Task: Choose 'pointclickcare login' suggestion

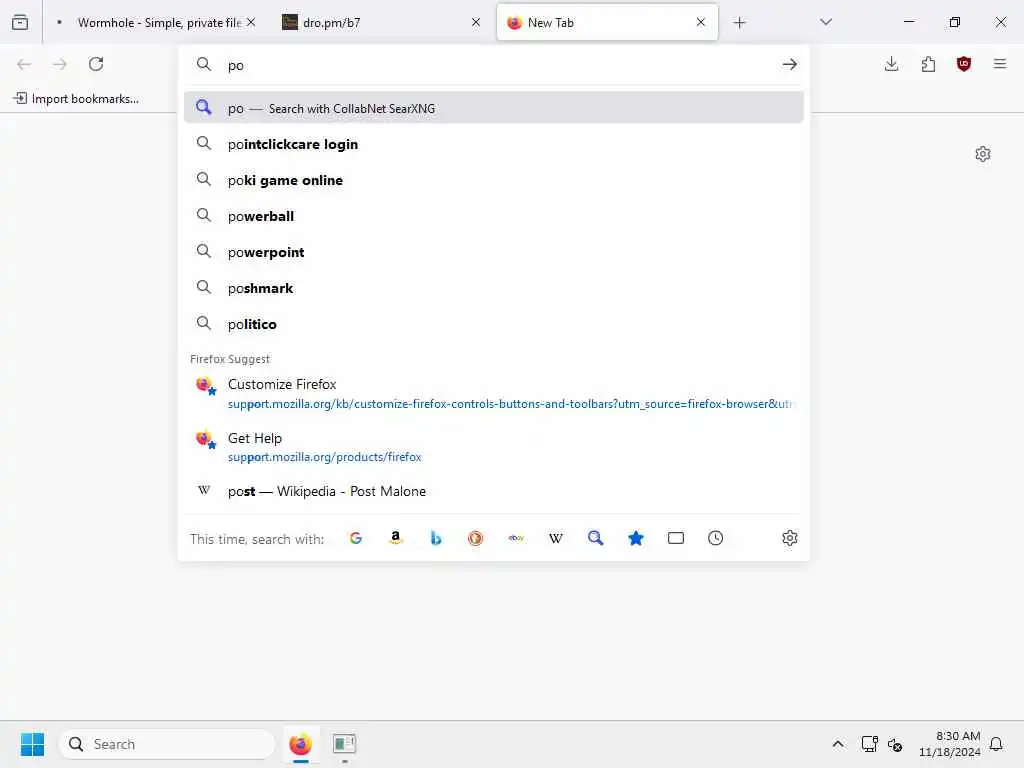Action: 494,144
